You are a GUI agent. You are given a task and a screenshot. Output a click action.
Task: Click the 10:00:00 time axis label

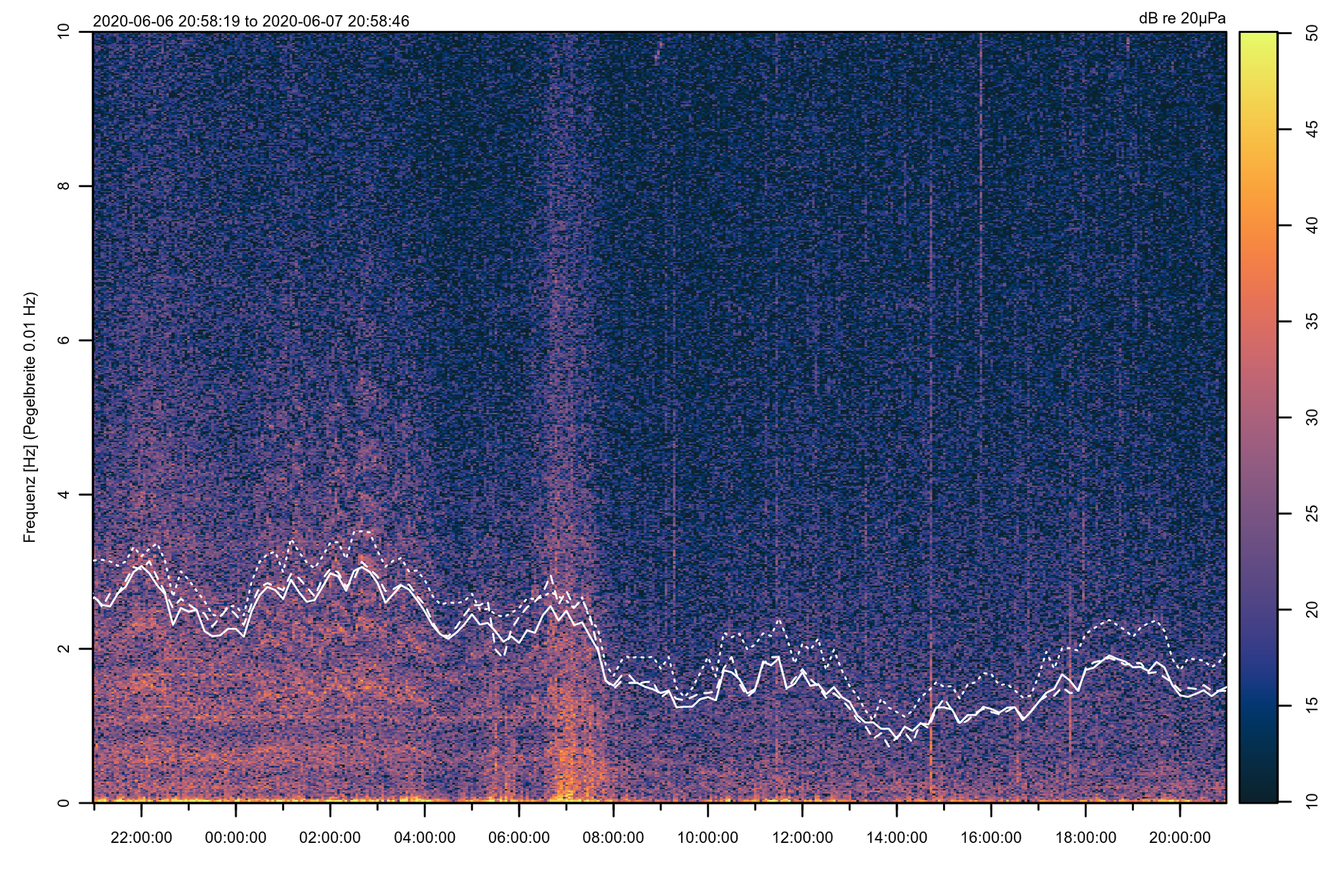pyautogui.click(x=708, y=838)
